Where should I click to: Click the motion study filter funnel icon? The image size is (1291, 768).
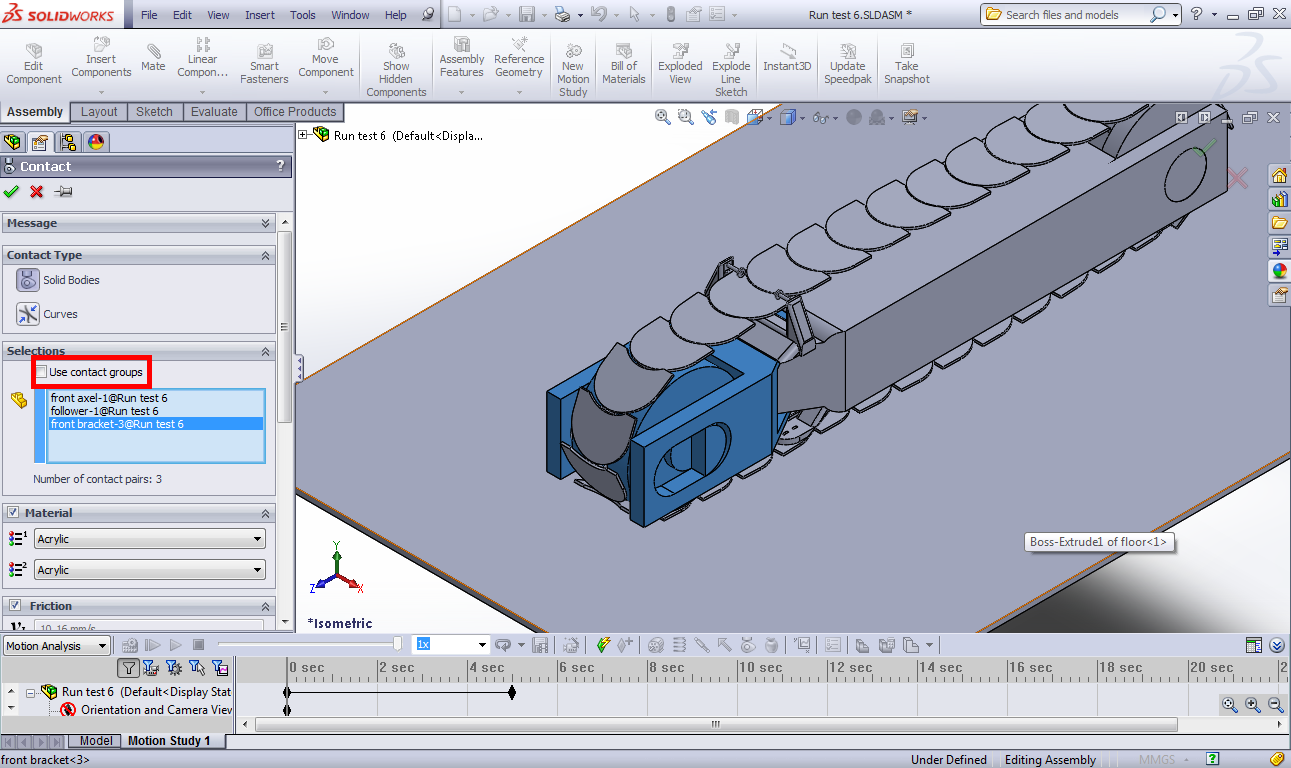[129, 668]
